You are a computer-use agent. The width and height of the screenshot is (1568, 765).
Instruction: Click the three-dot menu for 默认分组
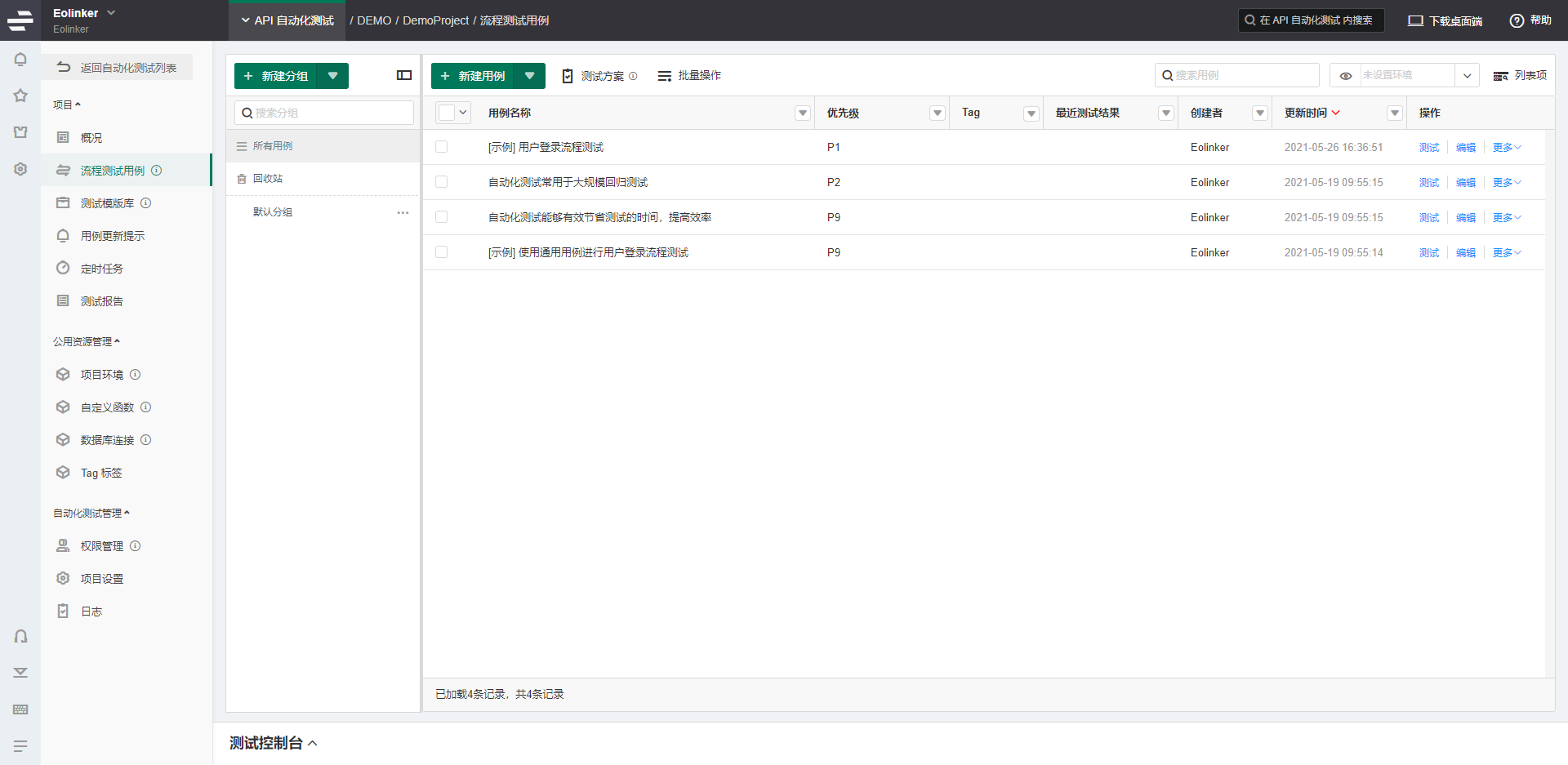pos(403,212)
